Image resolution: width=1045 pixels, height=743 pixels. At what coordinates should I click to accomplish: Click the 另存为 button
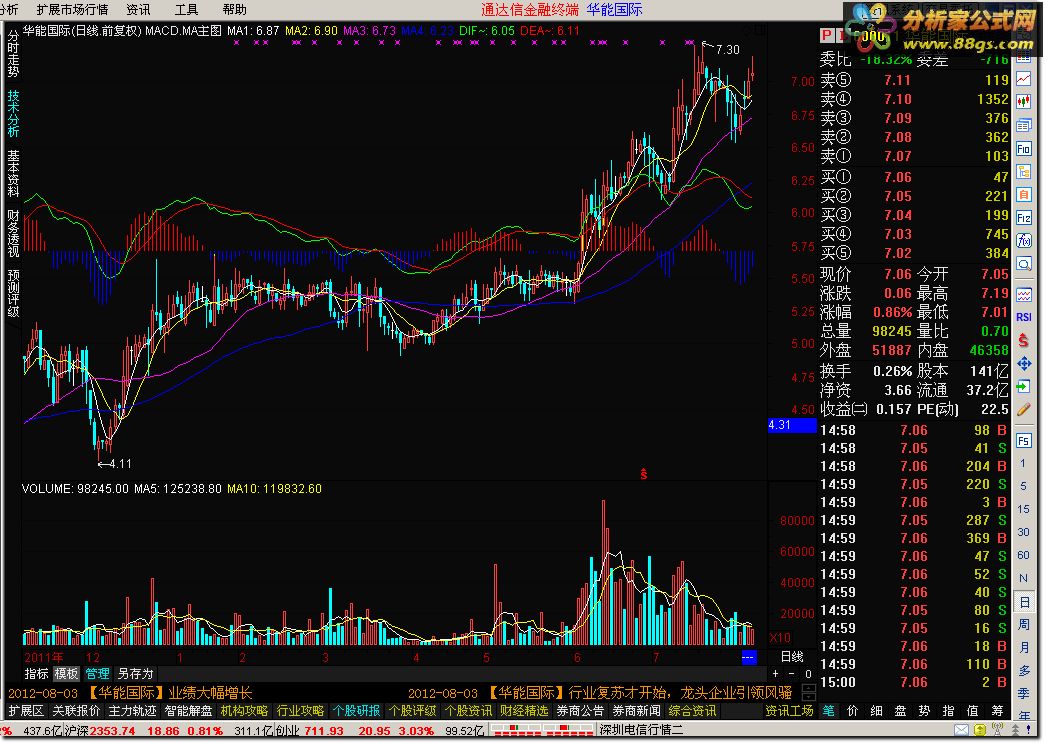pos(135,674)
